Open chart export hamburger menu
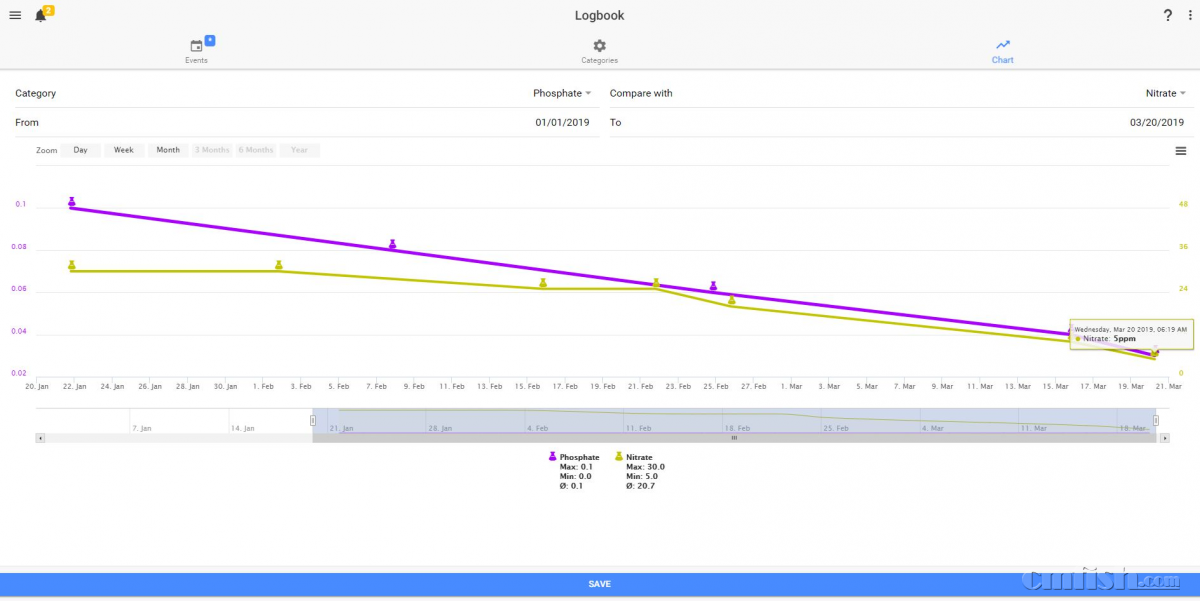 [x=1181, y=151]
